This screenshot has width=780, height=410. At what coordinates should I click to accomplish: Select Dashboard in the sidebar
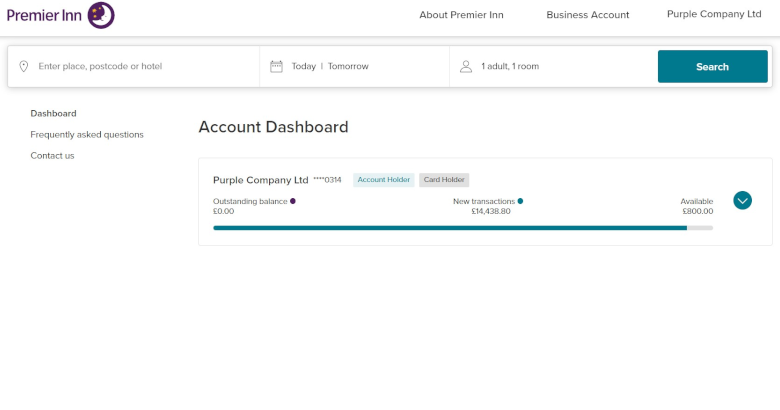coord(53,114)
